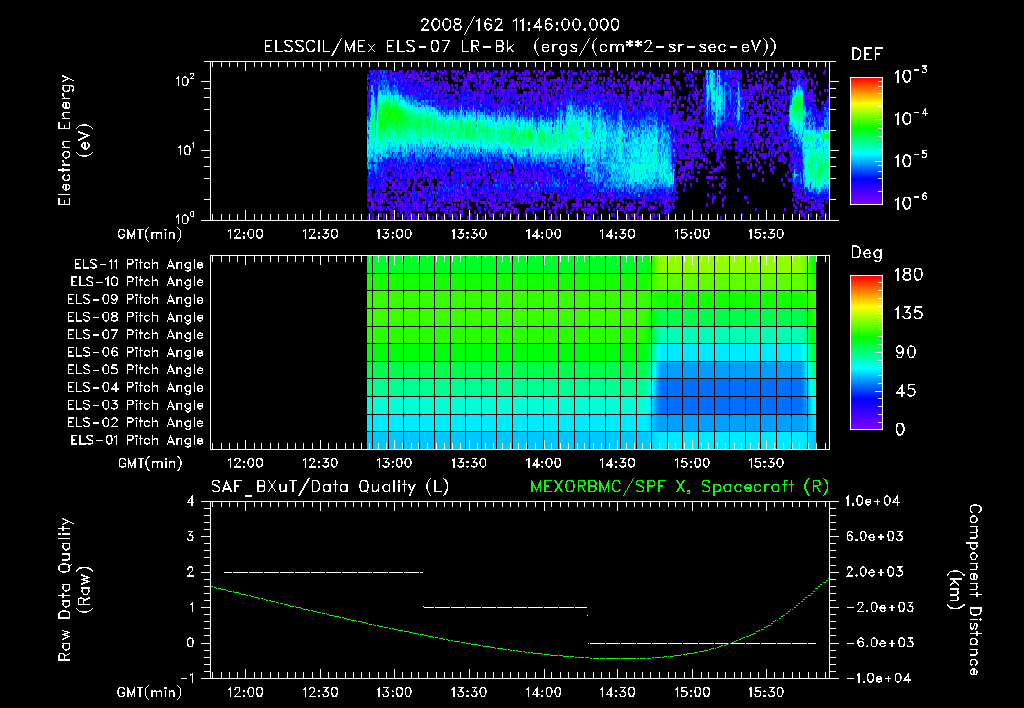Click the data quality line segment at level 1

point(505,607)
